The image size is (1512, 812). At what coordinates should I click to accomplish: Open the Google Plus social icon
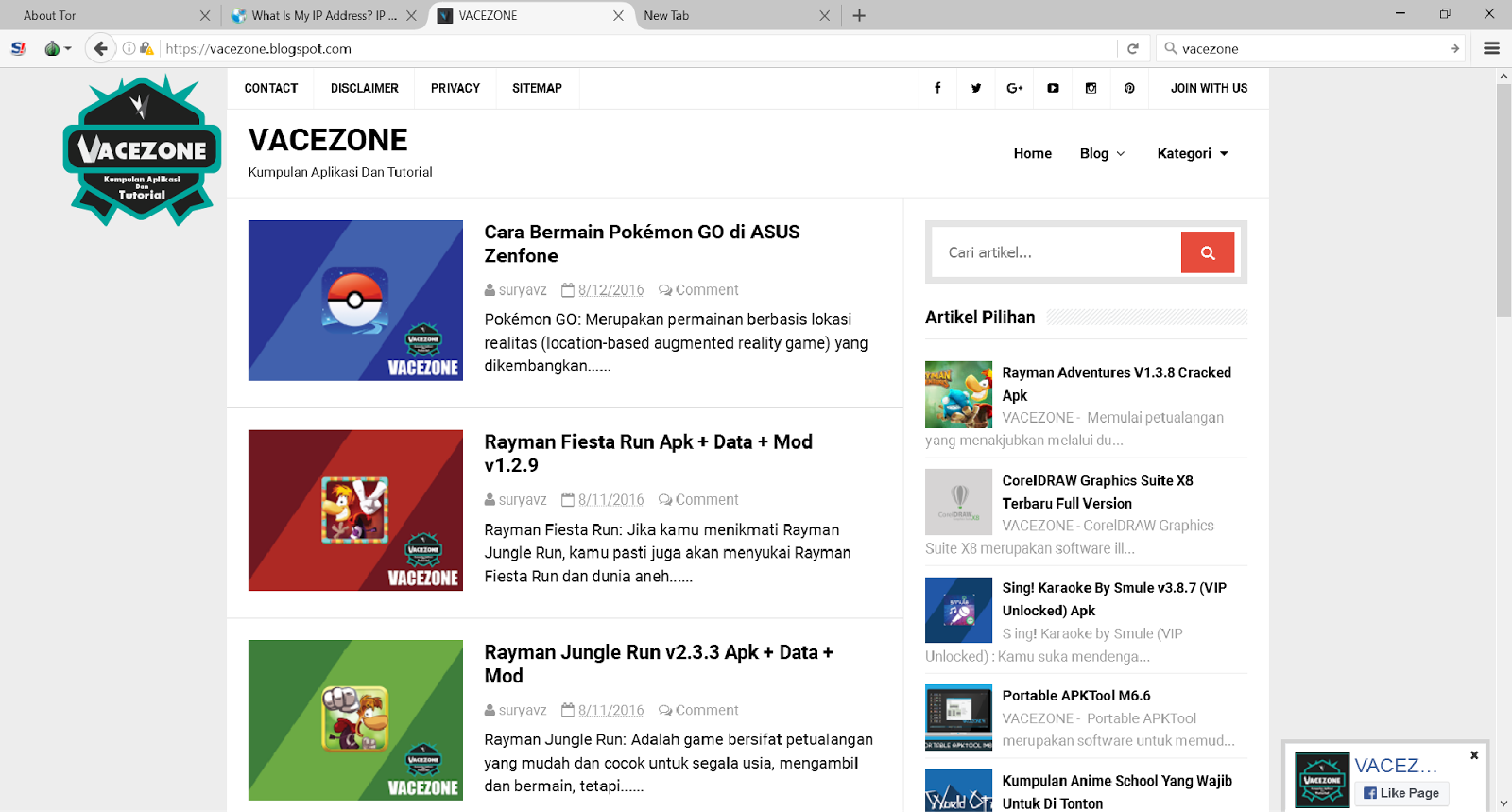pos(1015,88)
